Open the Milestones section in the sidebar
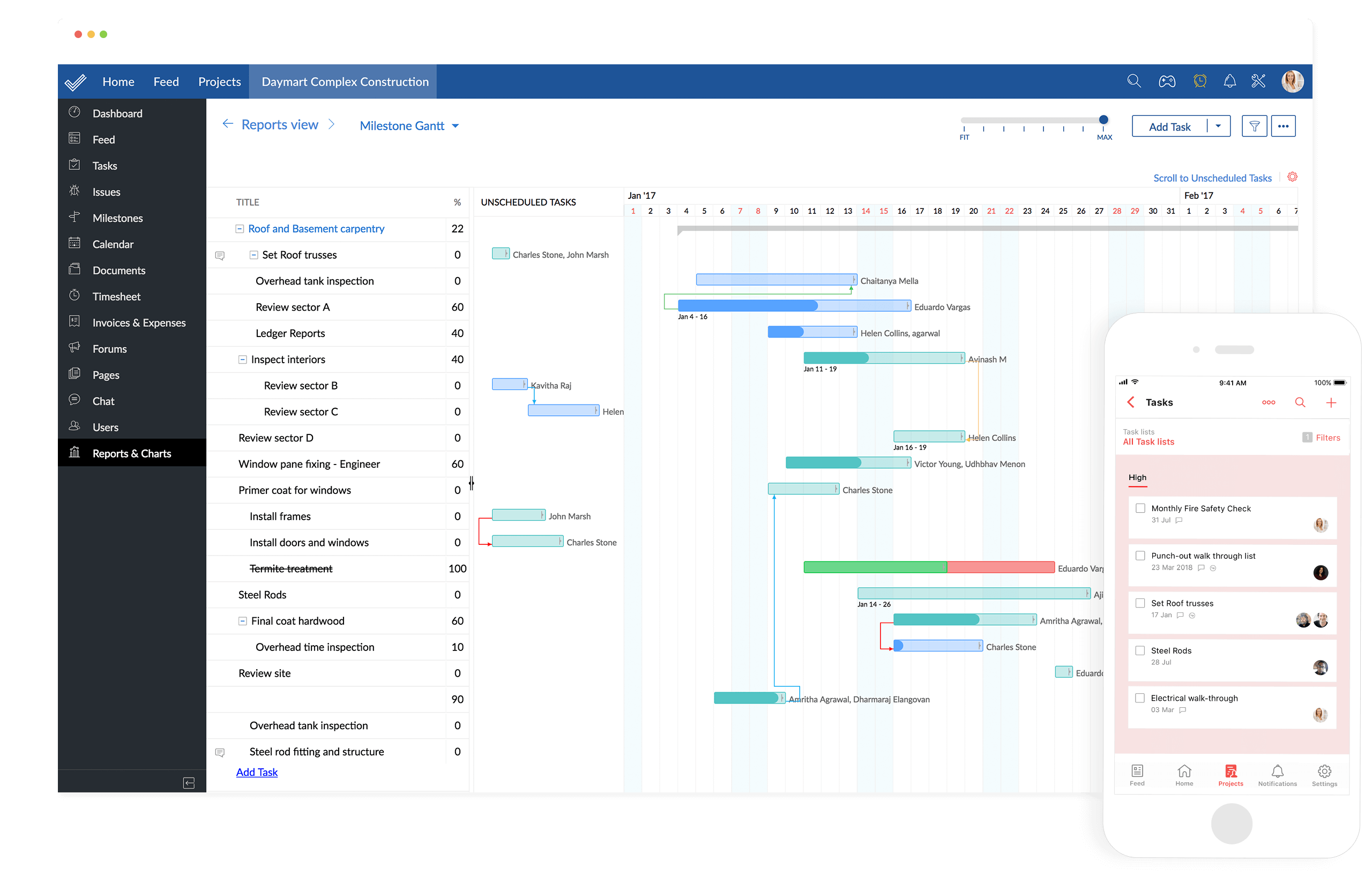 [117, 218]
